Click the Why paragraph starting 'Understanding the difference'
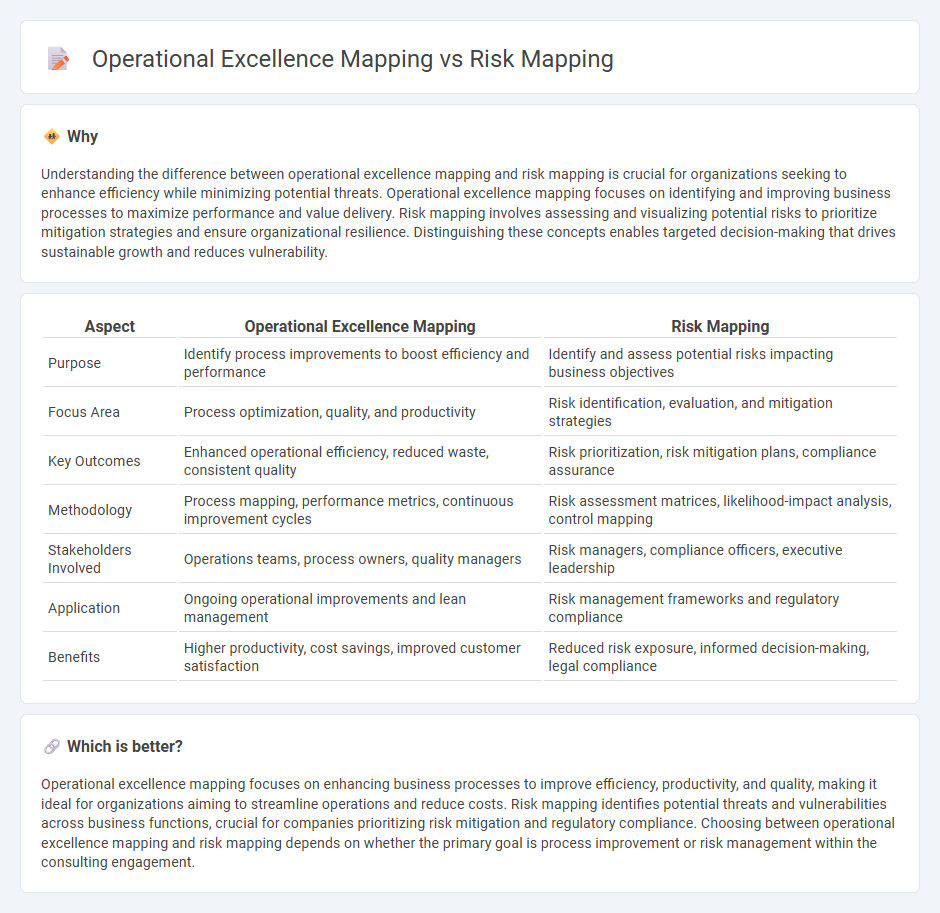940x913 pixels. [468, 213]
